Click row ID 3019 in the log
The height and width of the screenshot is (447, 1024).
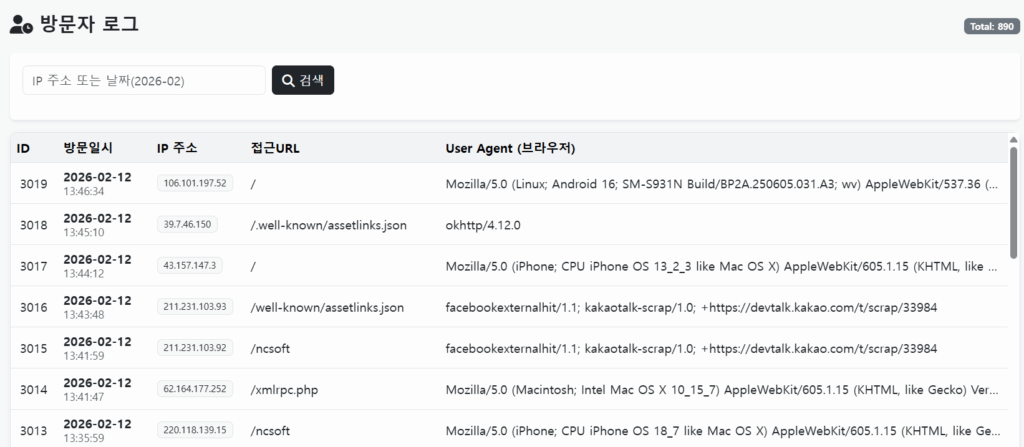33,184
